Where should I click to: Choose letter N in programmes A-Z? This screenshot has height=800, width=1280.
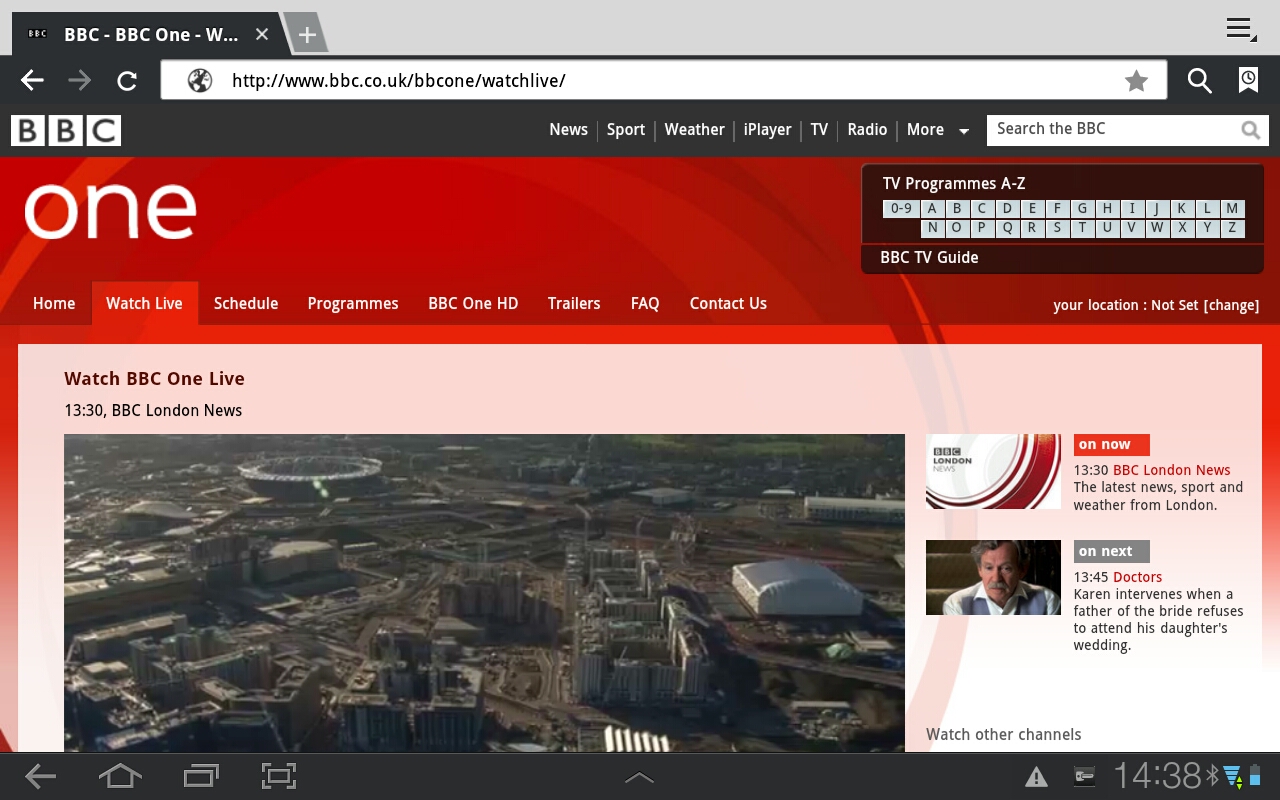pyautogui.click(x=932, y=228)
